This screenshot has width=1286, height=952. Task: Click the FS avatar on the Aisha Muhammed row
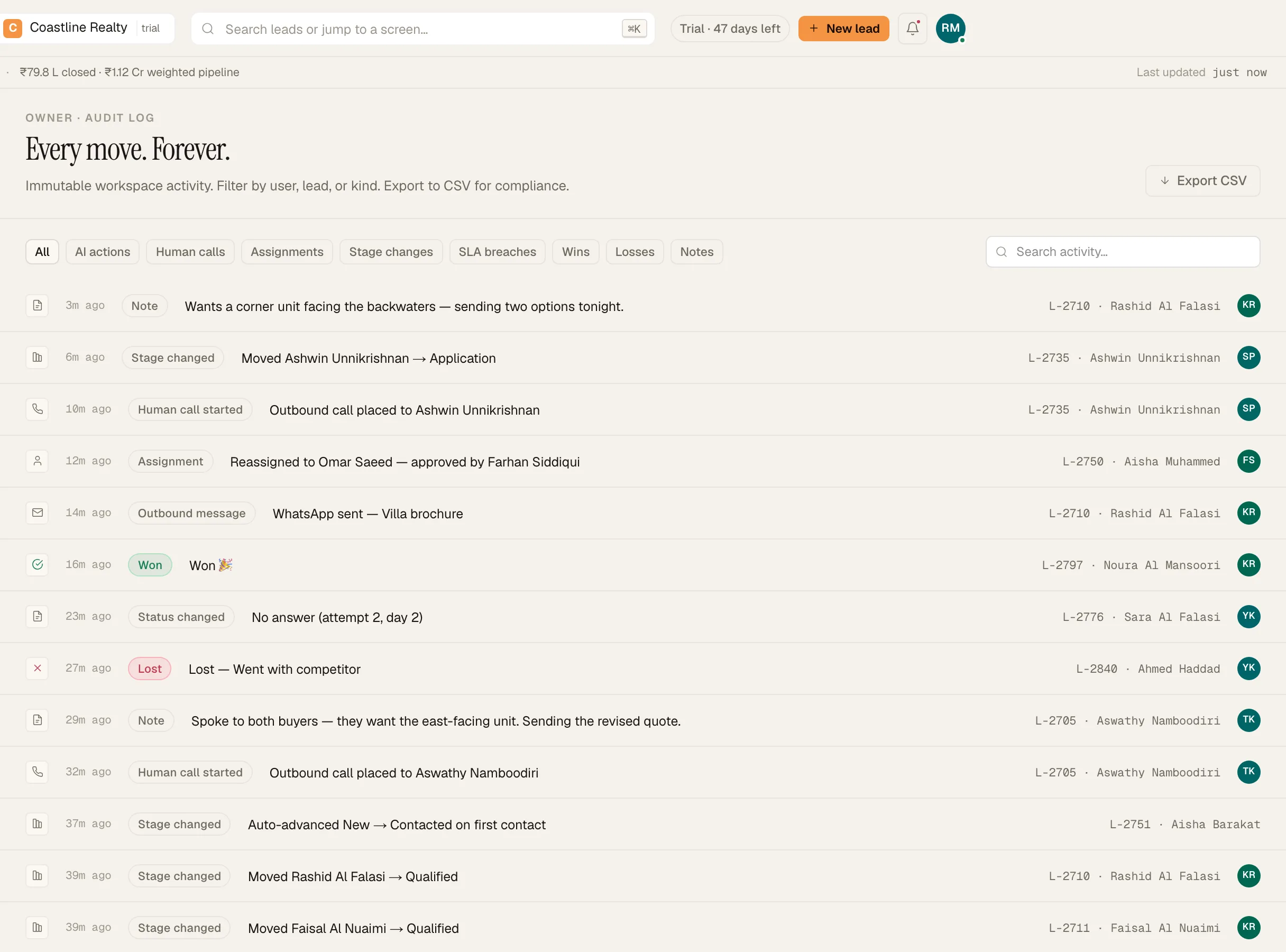1248,461
